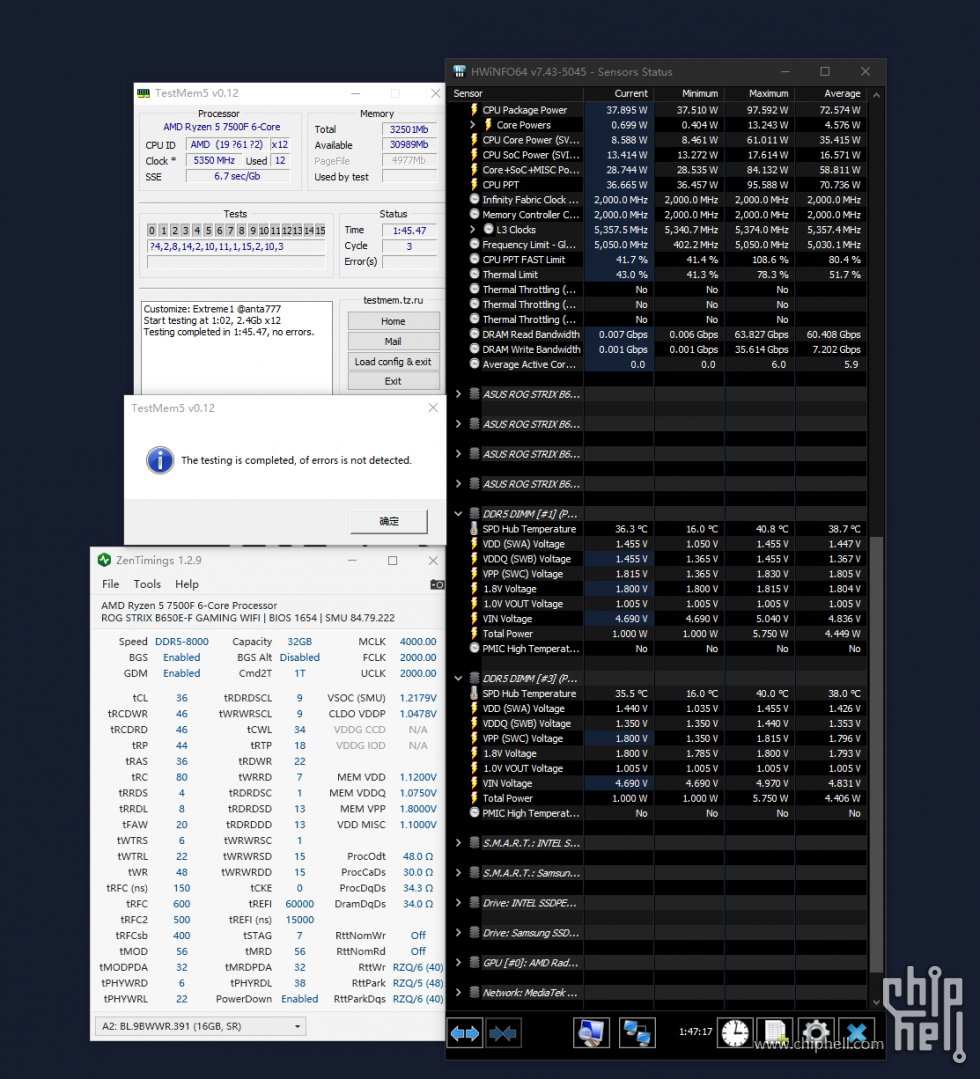Expand the Core Powers row

pyautogui.click(x=473, y=125)
